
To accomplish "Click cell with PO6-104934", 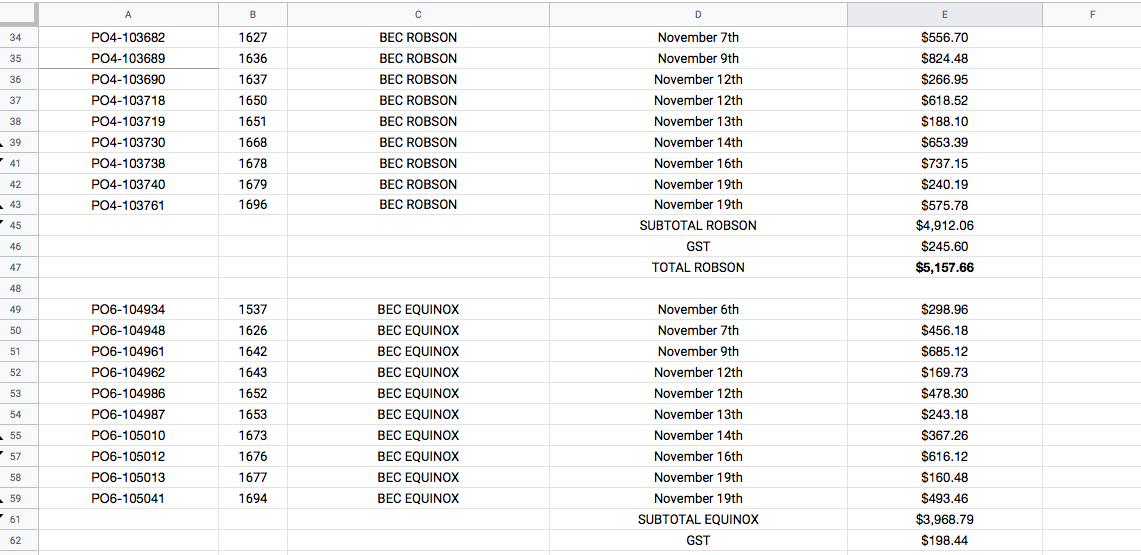I will click(x=128, y=310).
